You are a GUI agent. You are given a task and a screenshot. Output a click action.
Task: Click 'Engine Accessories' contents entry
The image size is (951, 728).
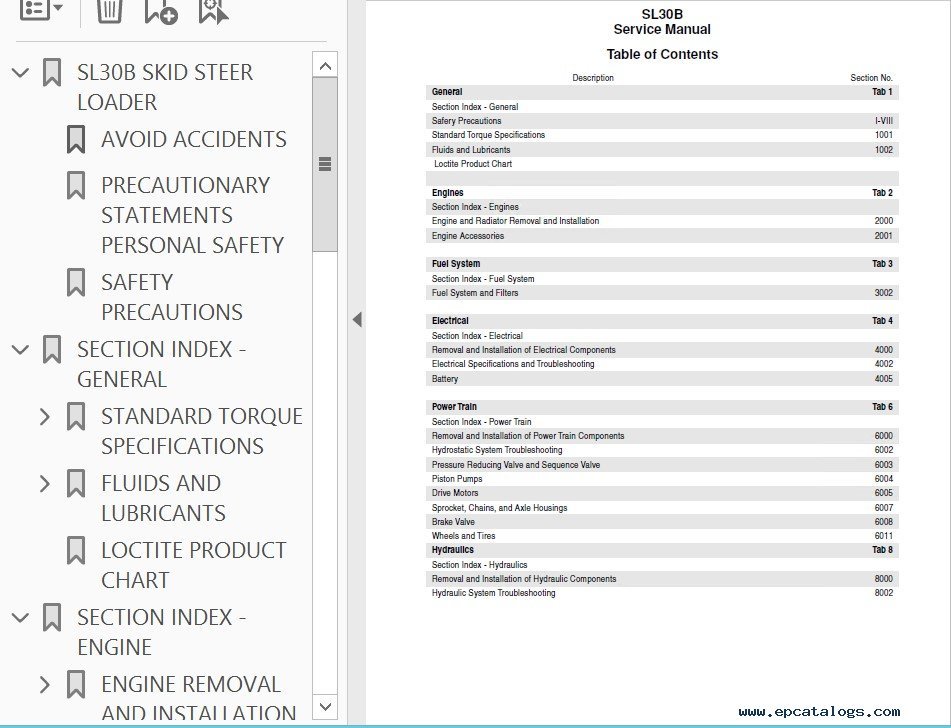point(468,235)
